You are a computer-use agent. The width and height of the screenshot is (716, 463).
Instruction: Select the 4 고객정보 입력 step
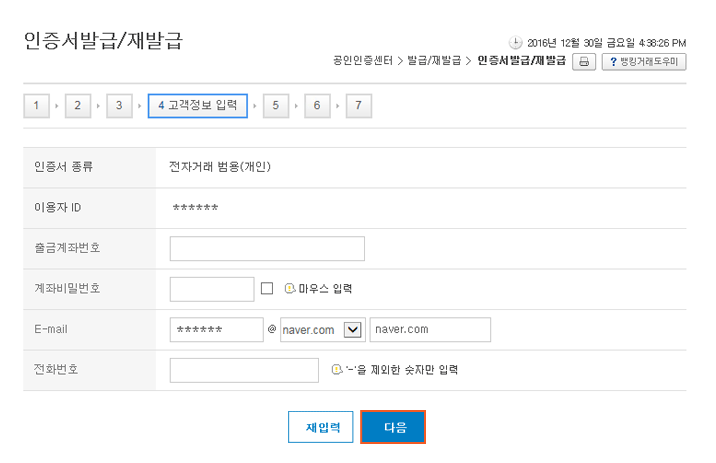[198, 106]
